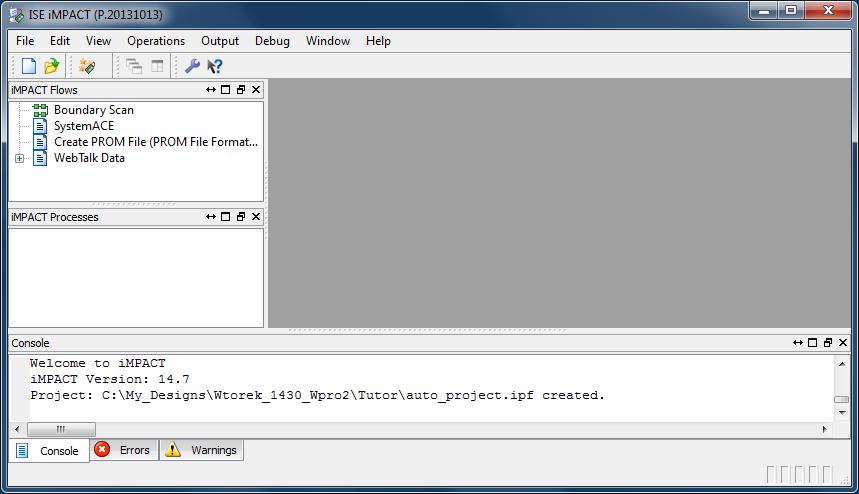The image size is (859, 494).
Task: Click the console vertical scrollbar thumb
Action: pyautogui.click(x=841, y=399)
